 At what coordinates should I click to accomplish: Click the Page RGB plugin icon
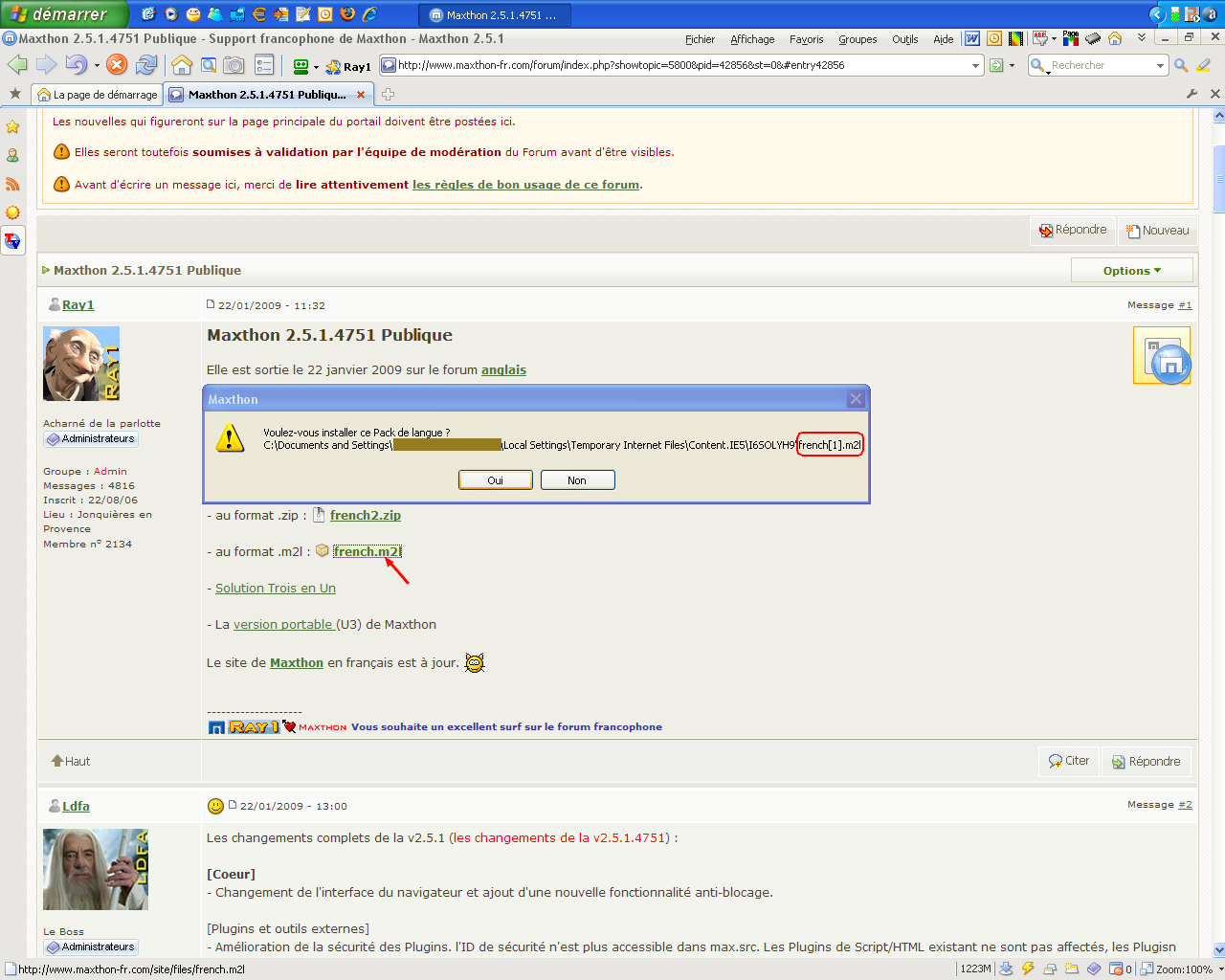[1071, 39]
